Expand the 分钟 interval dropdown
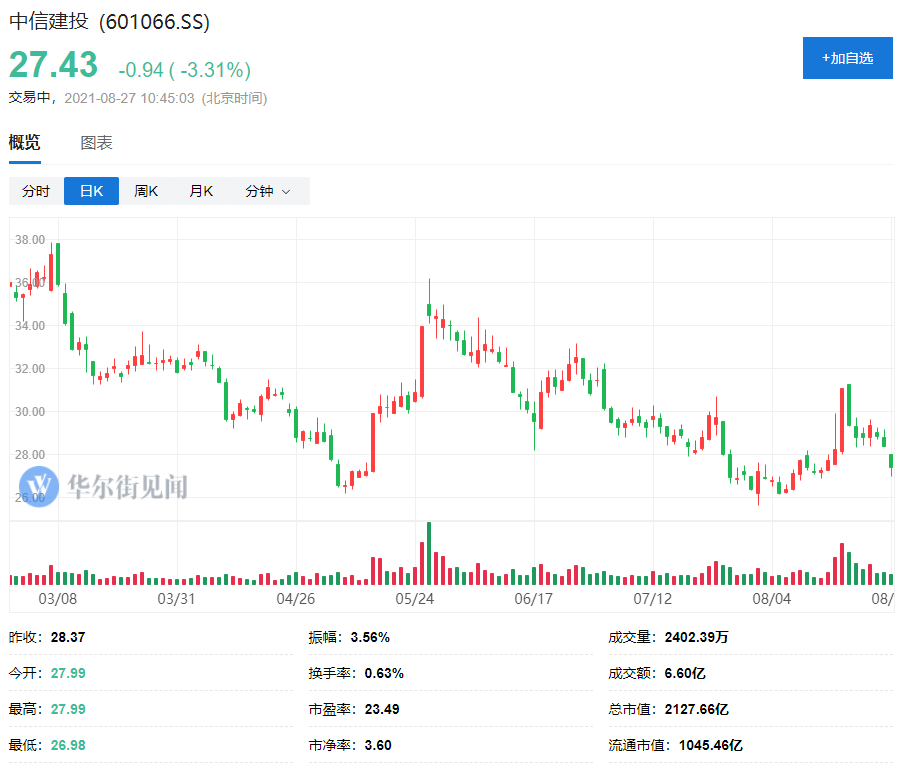This screenshot has width=906, height=772. [x=269, y=191]
